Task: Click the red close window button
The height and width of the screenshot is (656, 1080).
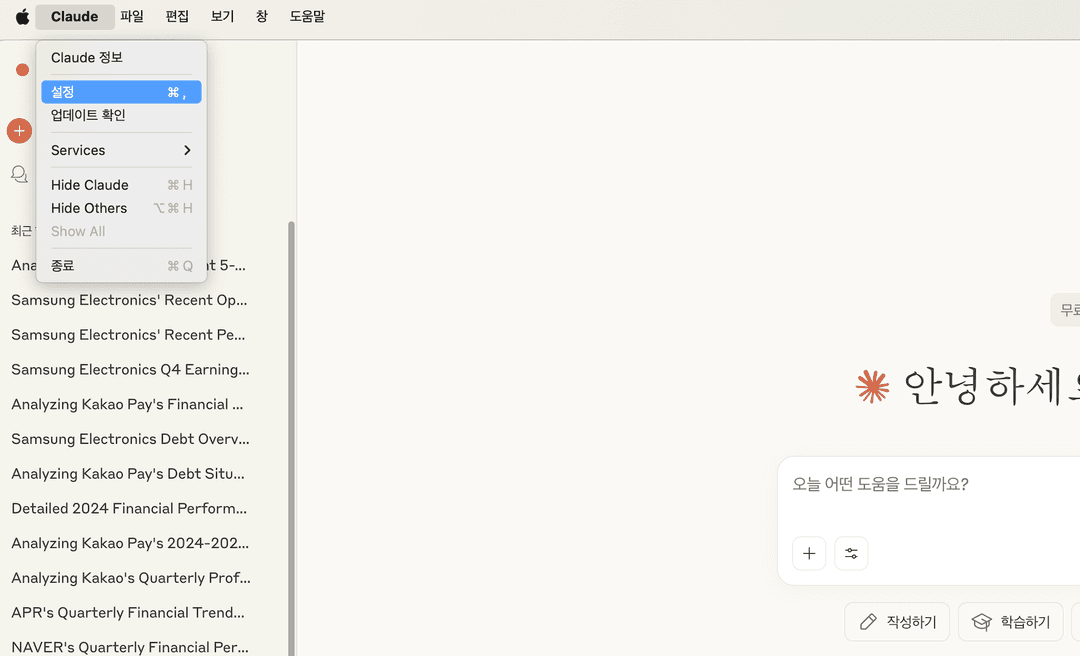Action: pos(23,70)
